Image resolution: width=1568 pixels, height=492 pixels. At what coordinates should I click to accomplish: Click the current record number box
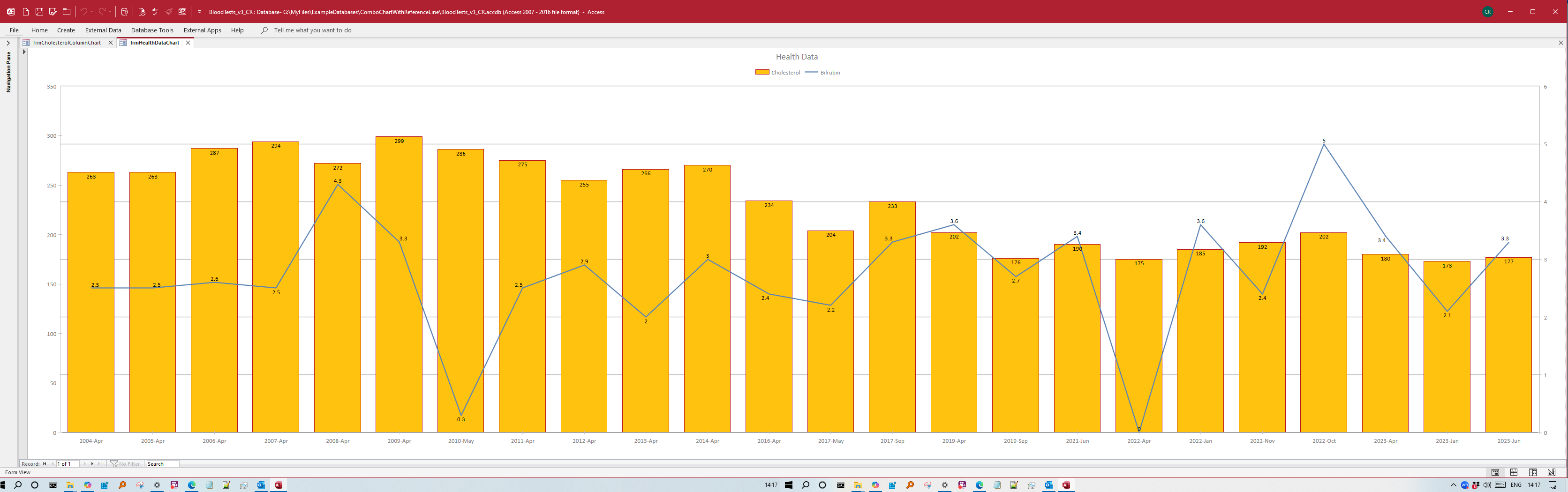[68, 463]
